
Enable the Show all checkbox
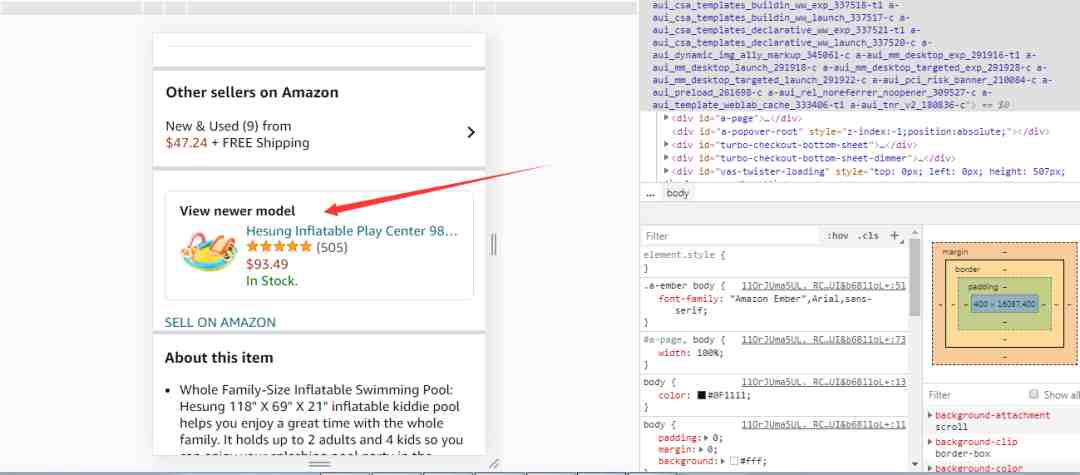pyautogui.click(x=1033, y=394)
